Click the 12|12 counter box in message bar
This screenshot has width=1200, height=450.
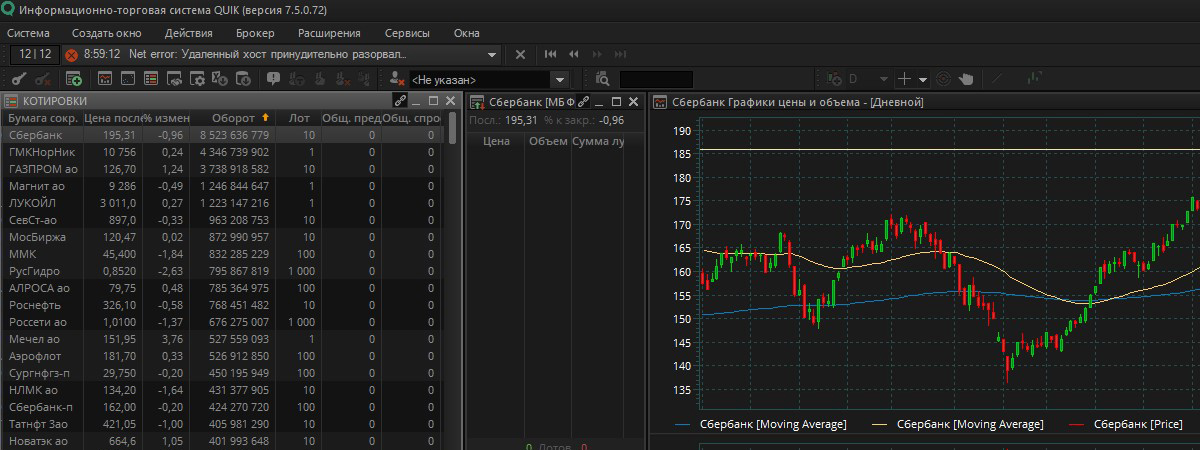[x=35, y=54]
